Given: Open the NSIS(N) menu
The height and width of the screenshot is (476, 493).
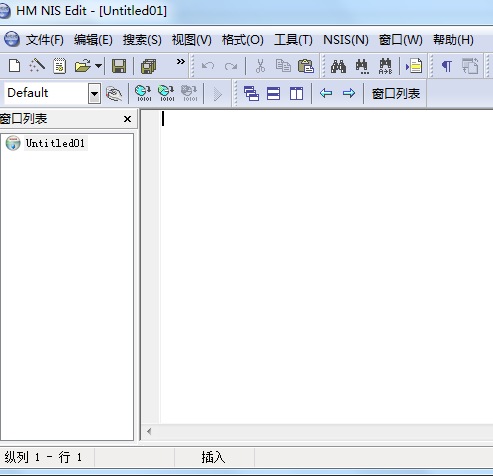Looking at the screenshot, I should click(346, 40).
